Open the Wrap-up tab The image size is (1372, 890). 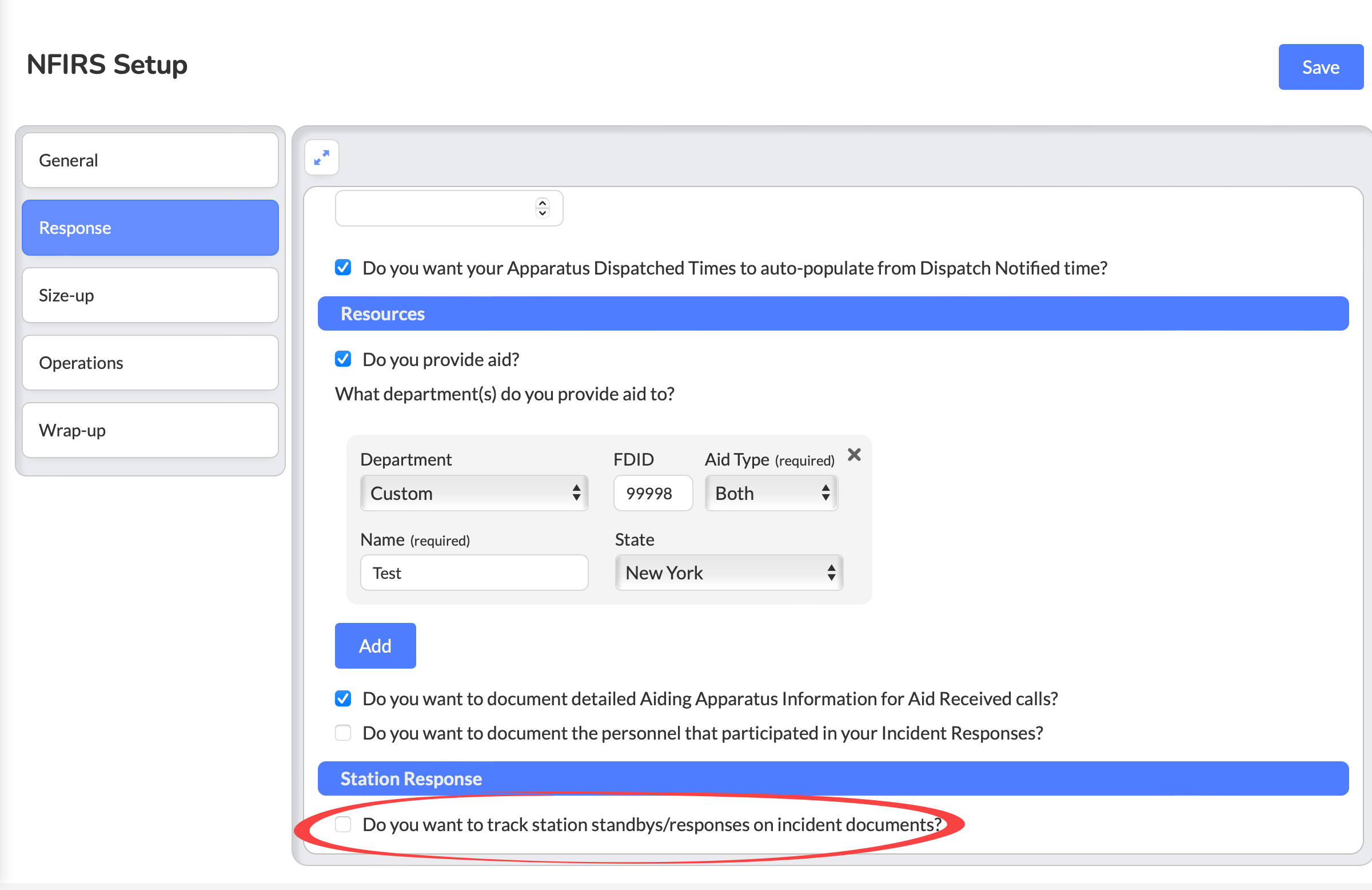(150, 430)
